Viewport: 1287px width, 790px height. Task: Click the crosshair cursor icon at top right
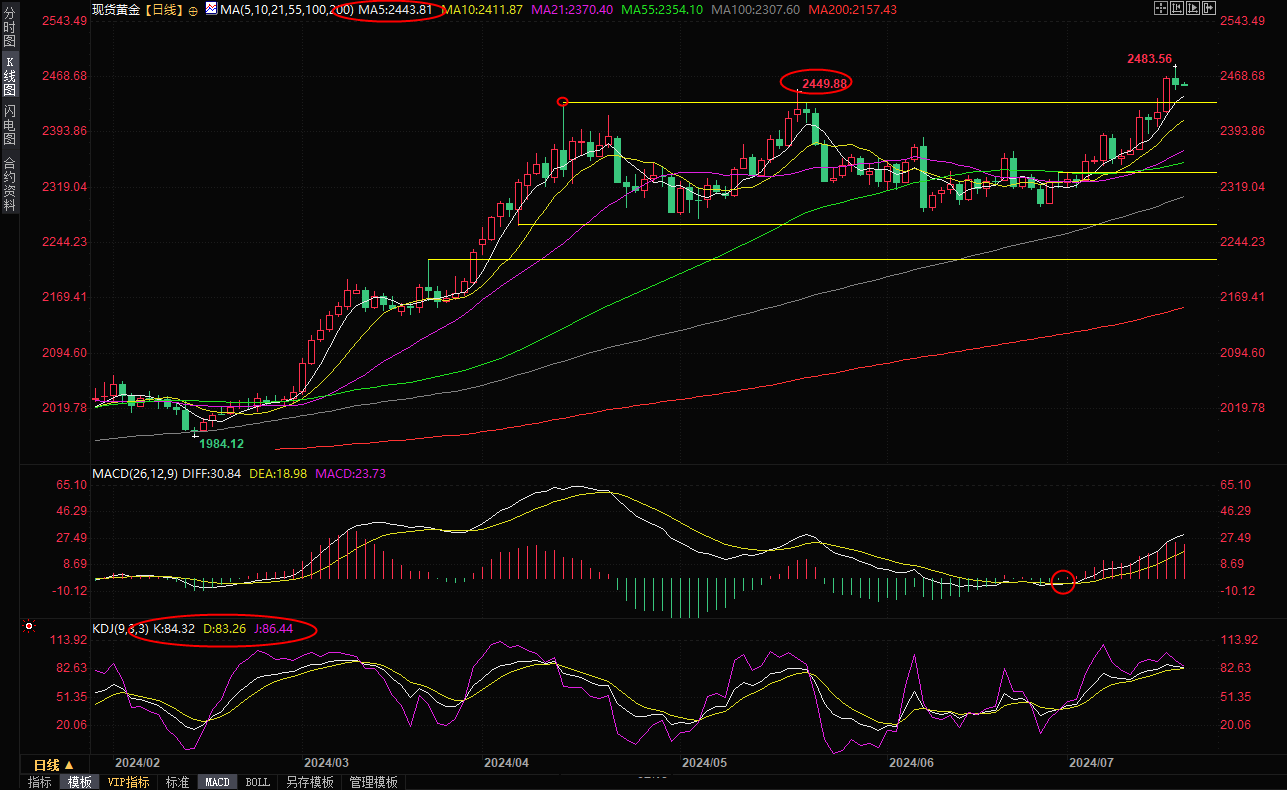coord(1160,8)
